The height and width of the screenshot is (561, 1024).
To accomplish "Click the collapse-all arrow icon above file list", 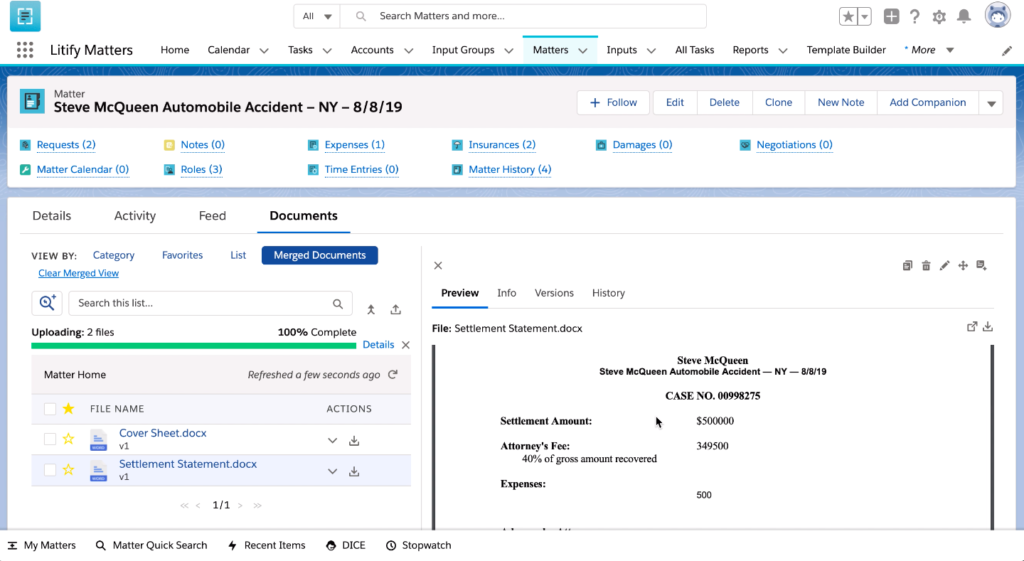I will [x=371, y=310].
